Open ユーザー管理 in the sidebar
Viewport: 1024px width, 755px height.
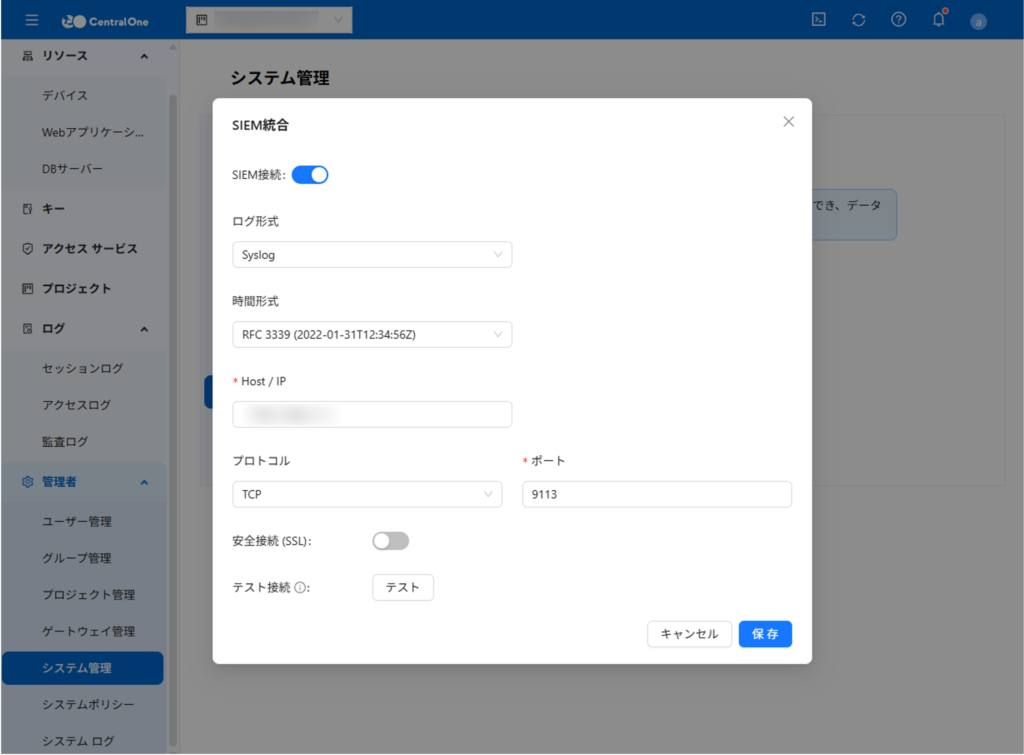(77, 521)
